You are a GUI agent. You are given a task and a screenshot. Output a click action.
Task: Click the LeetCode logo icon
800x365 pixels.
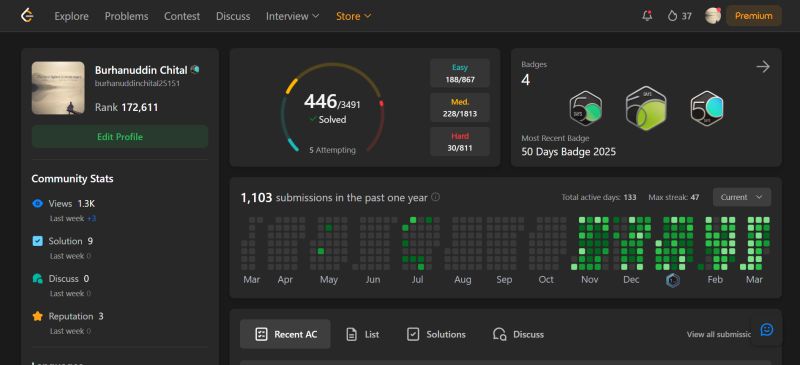point(27,16)
